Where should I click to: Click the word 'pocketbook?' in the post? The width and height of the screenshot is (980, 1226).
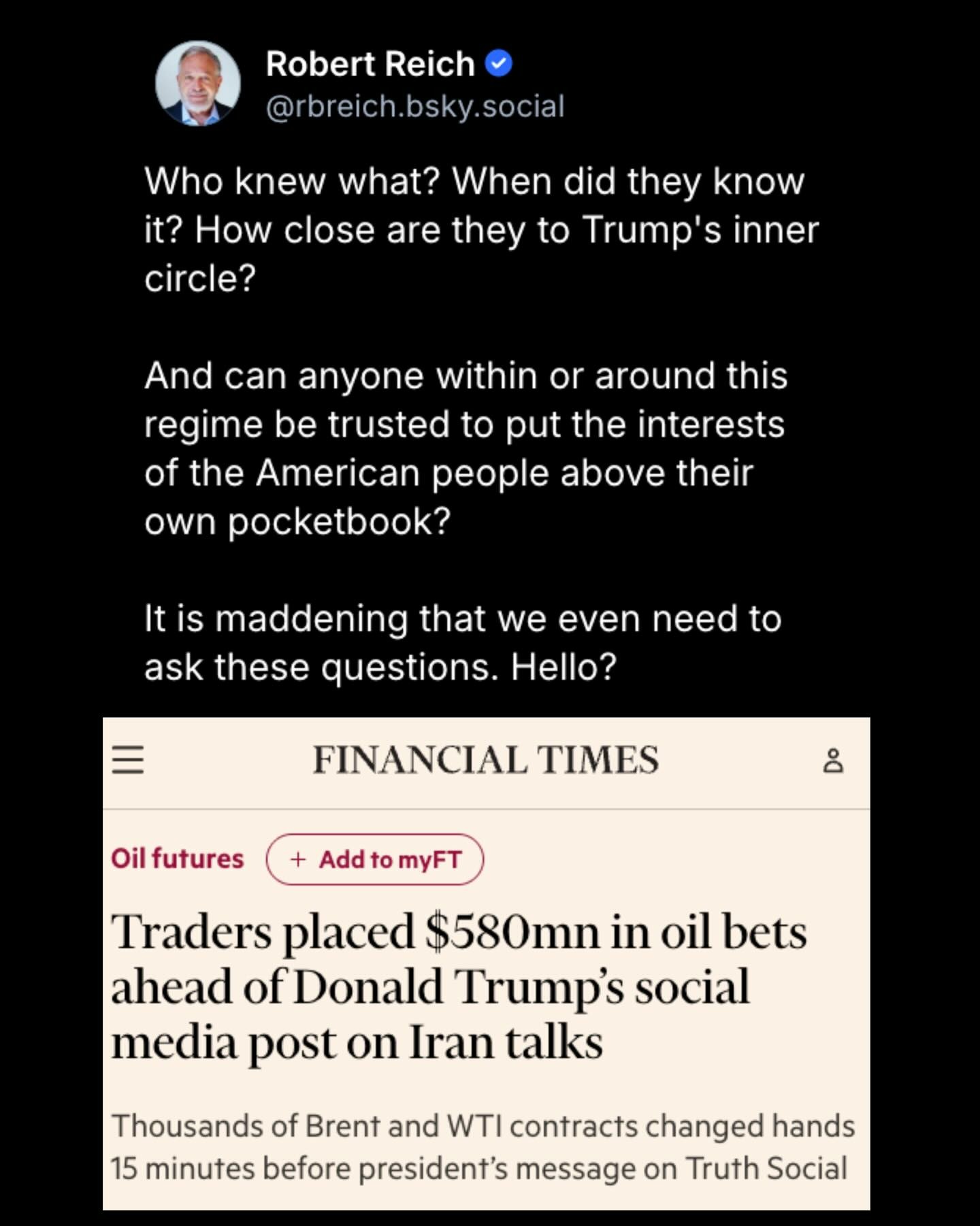coord(338,522)
